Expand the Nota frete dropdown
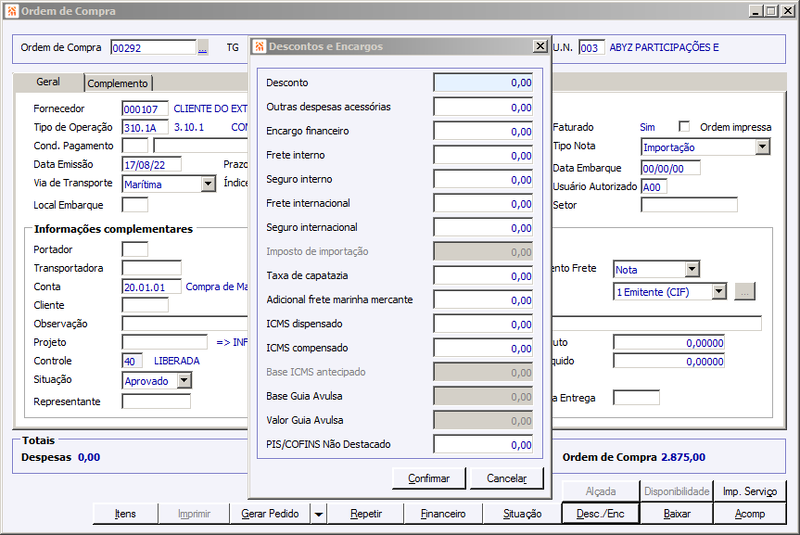Image resolution: width=800 pixels, height=535 pixels. 692,269
